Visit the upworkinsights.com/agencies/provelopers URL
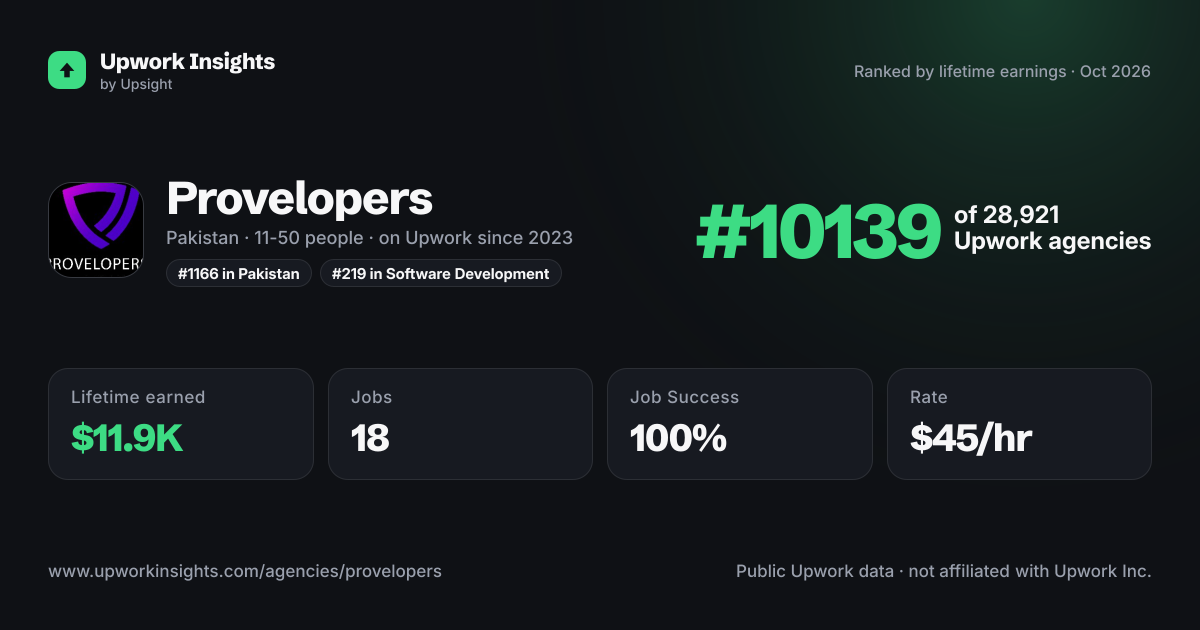 click(245, 571)
